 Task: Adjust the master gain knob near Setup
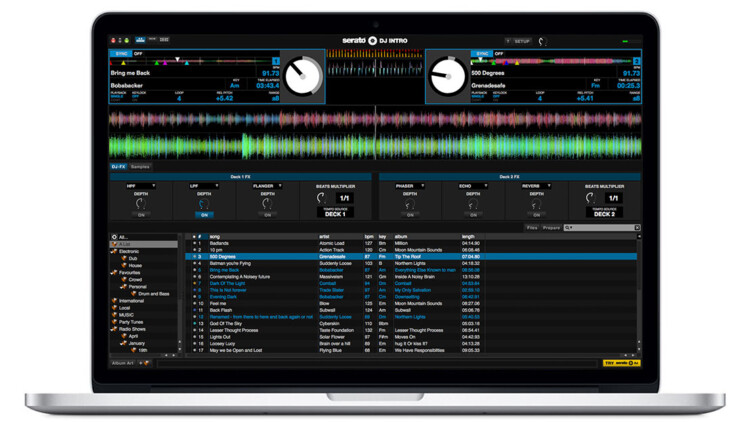point(542,42)
